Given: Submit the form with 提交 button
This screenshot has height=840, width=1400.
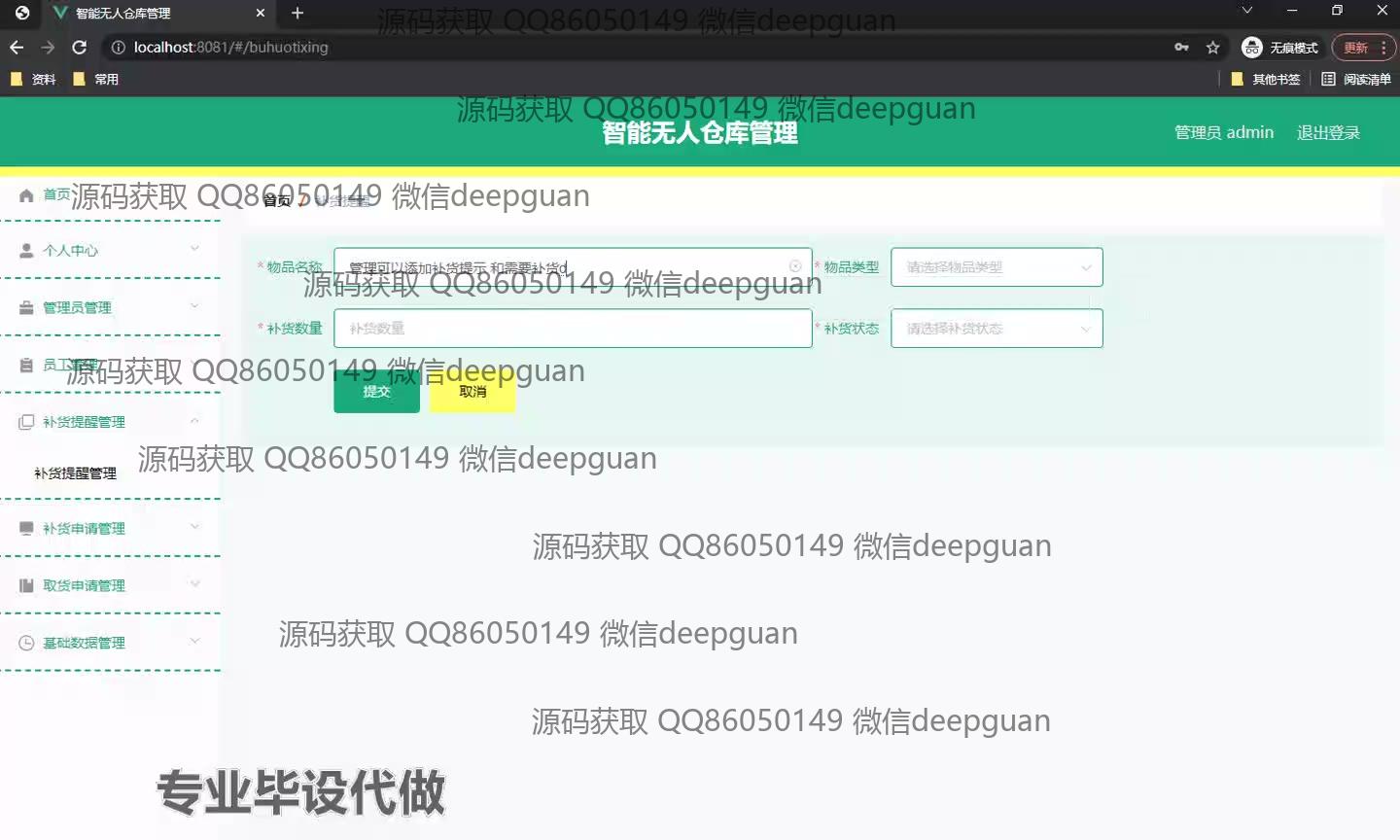Looking at the screenshot, I should (376, 392).
